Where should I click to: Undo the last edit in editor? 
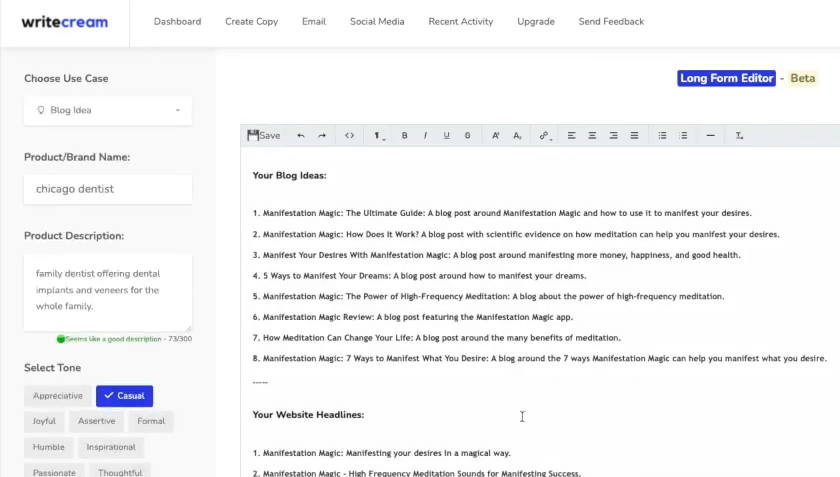[301, 136]
